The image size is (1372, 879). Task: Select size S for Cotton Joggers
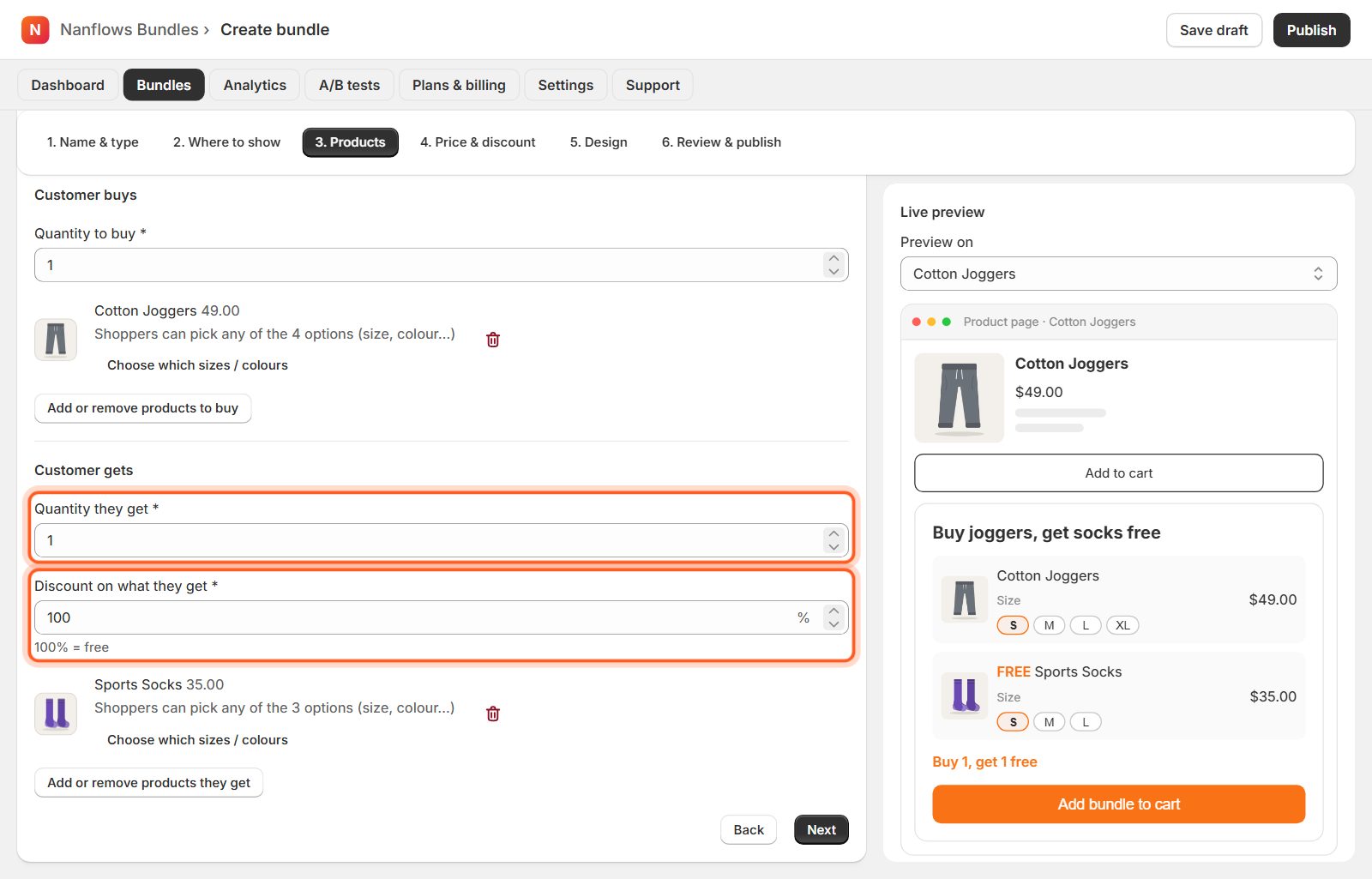(1013, 625)
